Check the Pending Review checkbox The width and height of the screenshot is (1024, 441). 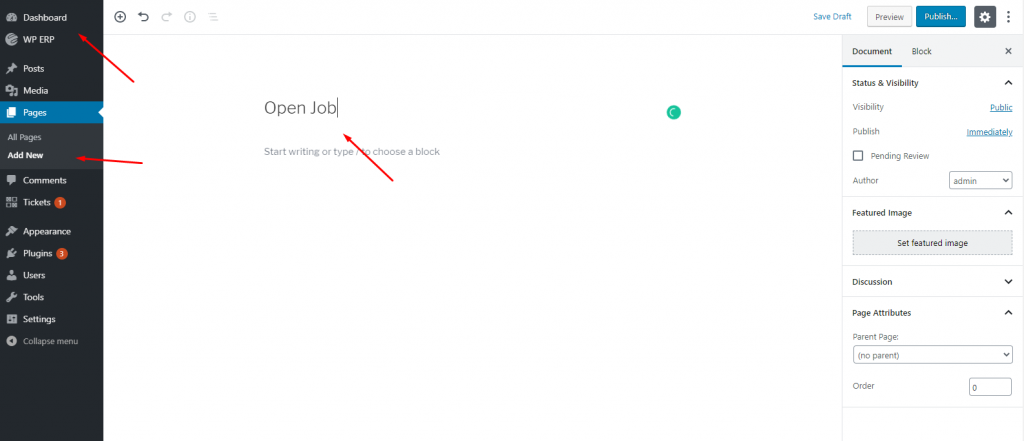pyautogui.click(x=858, y=156)
